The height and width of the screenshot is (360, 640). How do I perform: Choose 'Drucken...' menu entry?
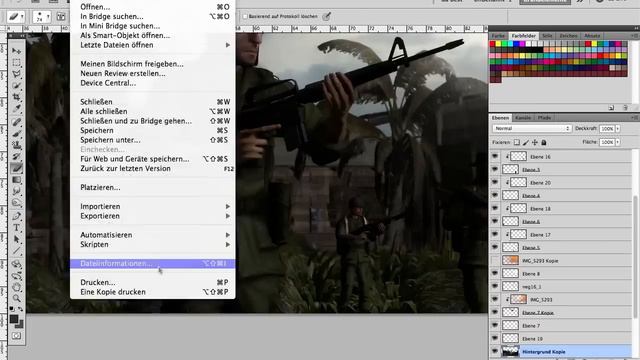pyautogui.click(x=153, y=282)
